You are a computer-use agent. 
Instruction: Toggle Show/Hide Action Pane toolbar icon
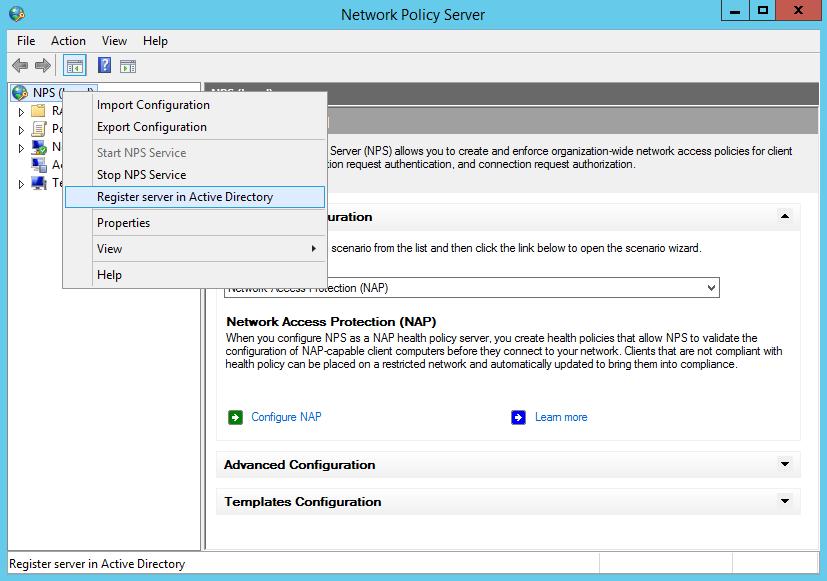point(128,66)
